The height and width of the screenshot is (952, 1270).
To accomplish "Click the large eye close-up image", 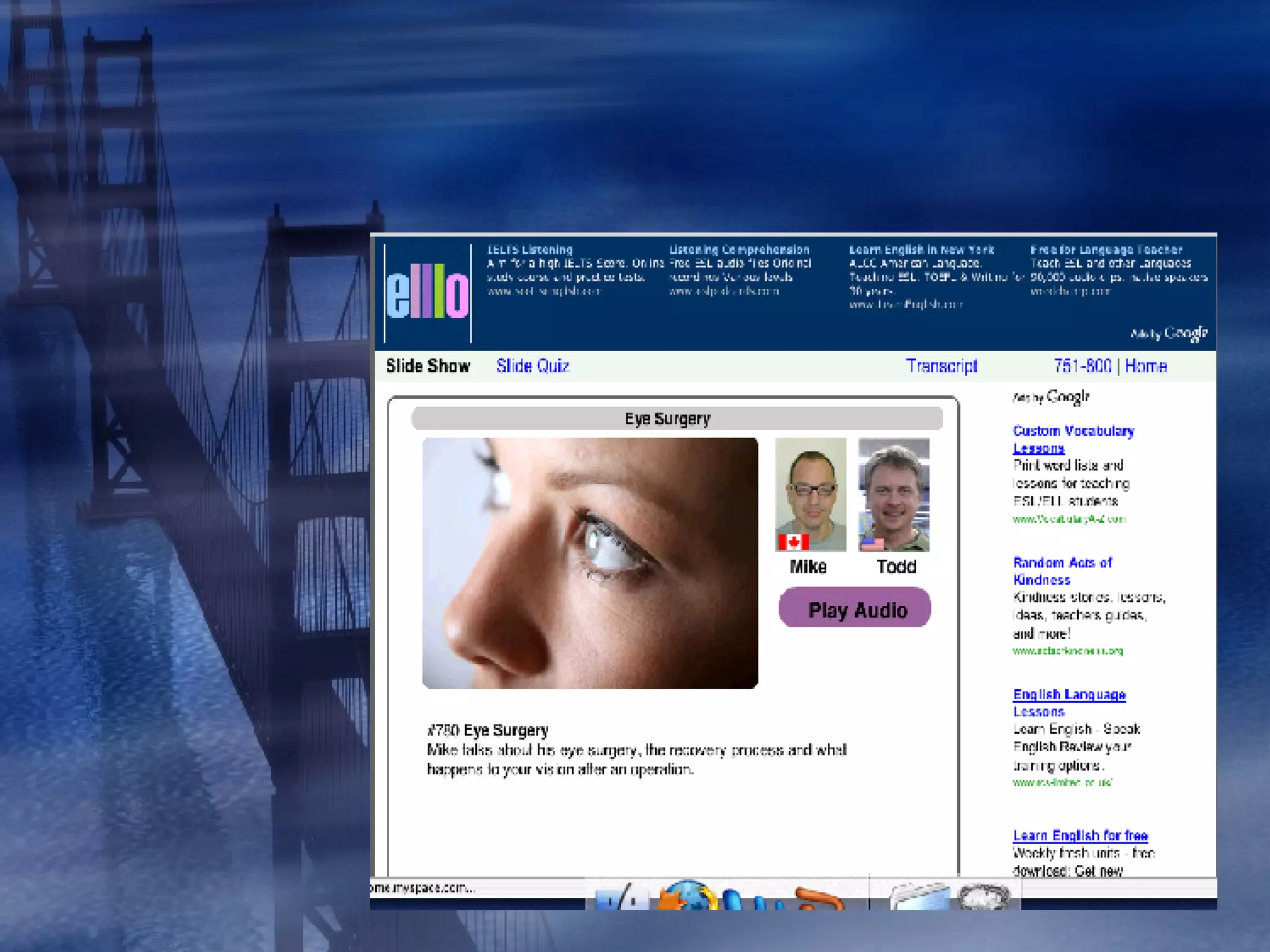I will click(590, 563).
